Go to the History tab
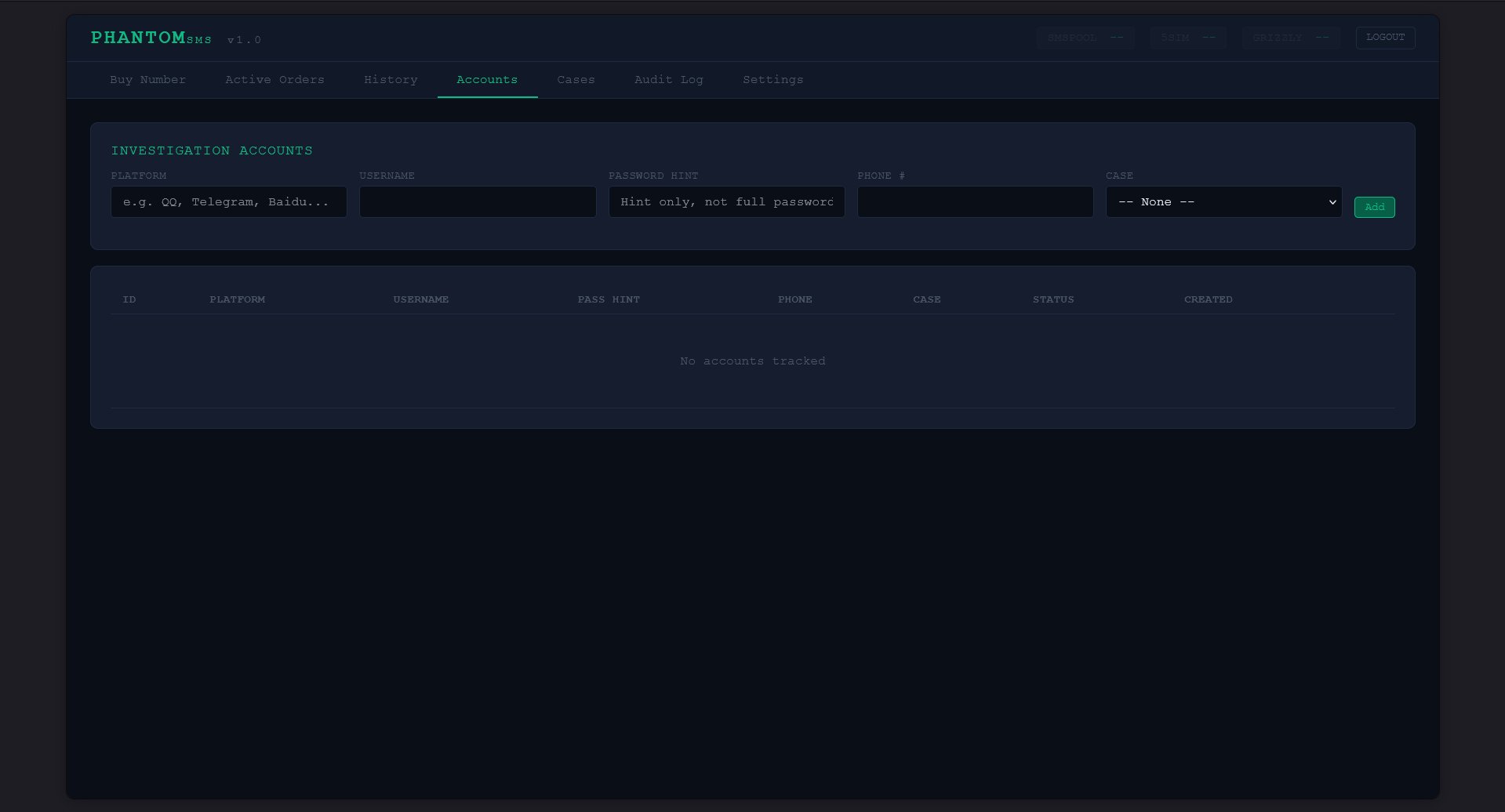 [391, 80]
